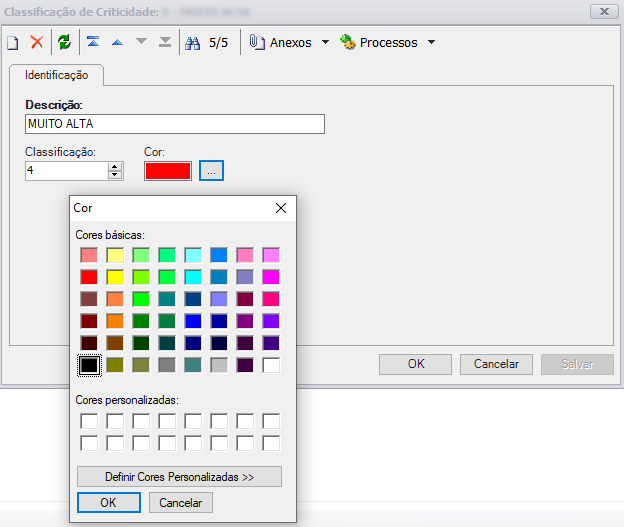Select the lime green swatch in third row
This screenshot has width=624, height=527.
point(141,299)
